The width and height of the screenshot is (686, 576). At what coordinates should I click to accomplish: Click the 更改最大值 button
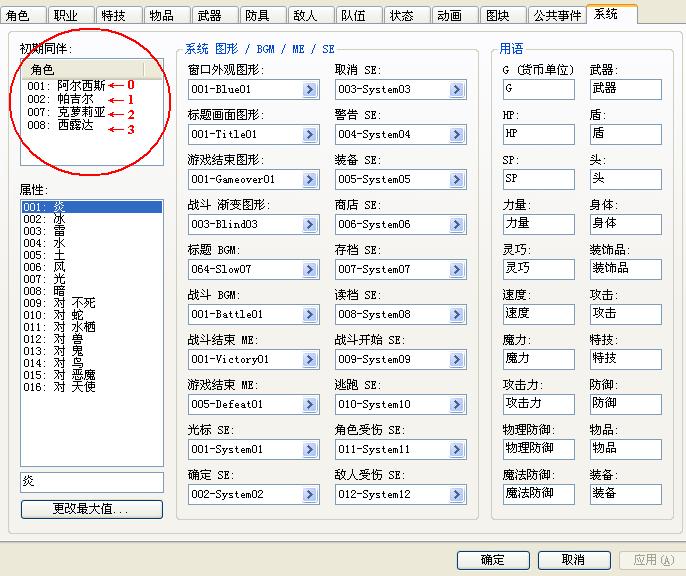pos(92,509)
